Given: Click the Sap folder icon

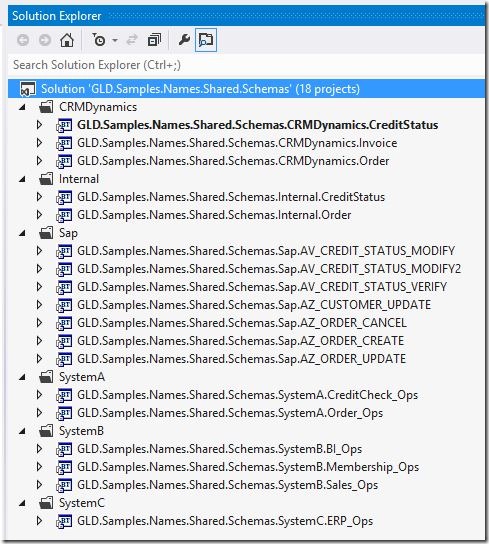Looking at the screenshot, I should (46, 233).
